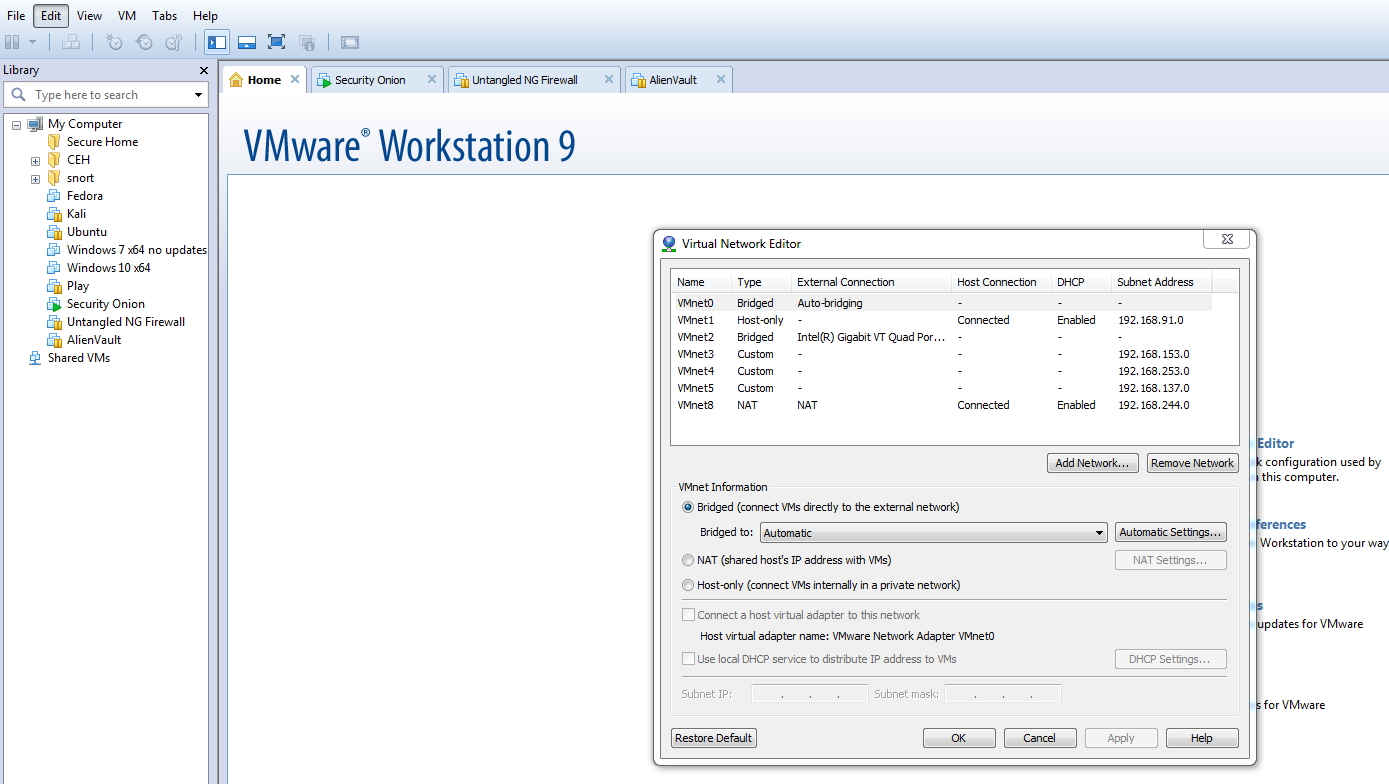
Task: Open the snapshot manager toolbar icon
Action: pyautogui.click(x=174, y=42)
